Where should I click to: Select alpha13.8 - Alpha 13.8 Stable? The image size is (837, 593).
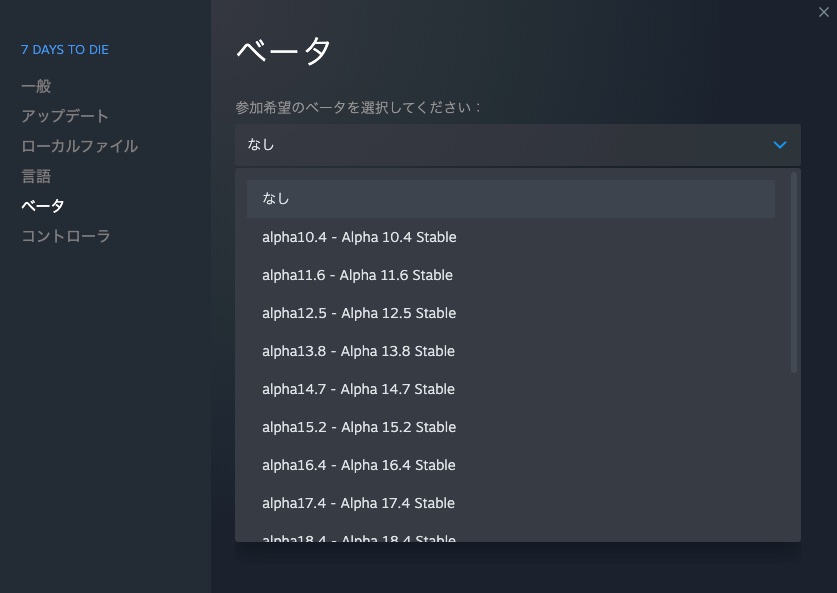click(358, 351)
